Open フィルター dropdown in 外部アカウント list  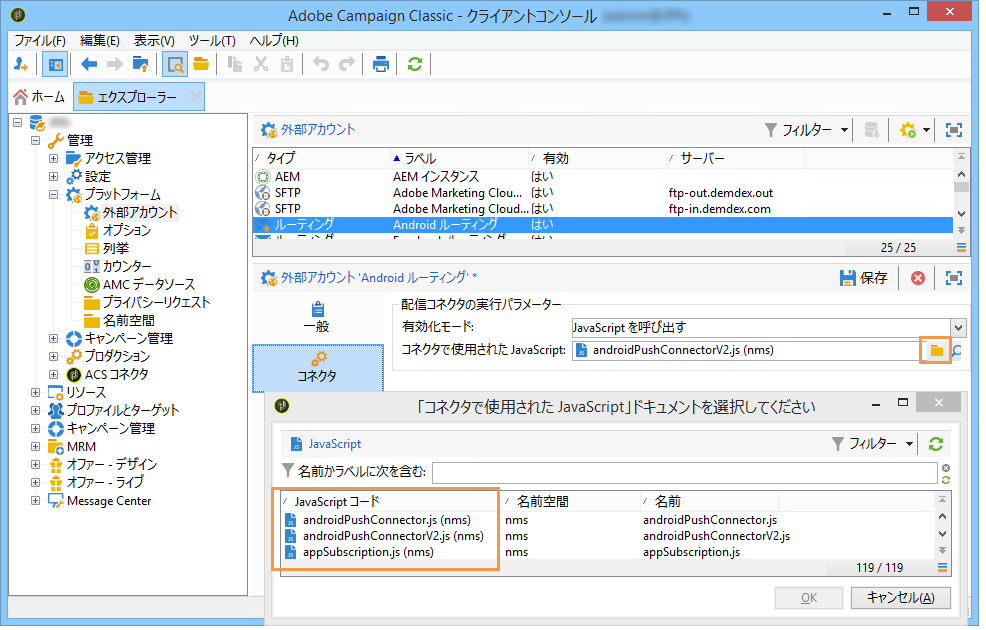(x=806, y=130)
